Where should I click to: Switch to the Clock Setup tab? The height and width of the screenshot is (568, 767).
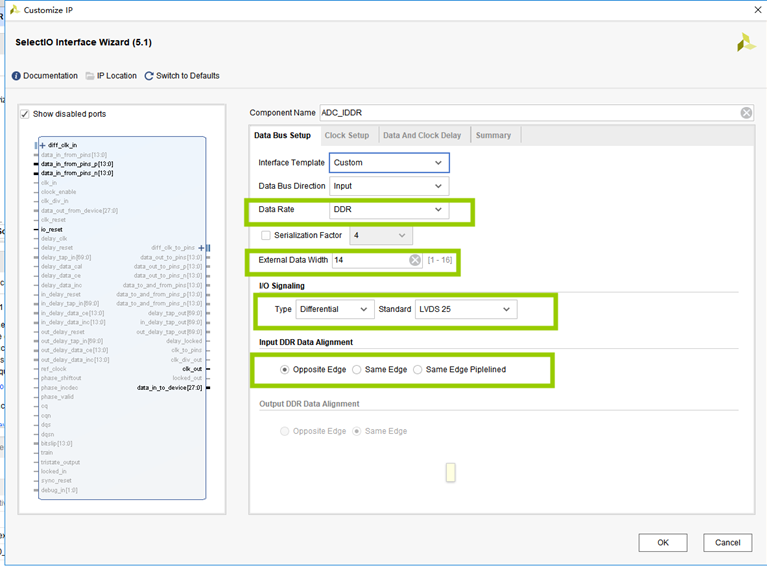[347, 135]
